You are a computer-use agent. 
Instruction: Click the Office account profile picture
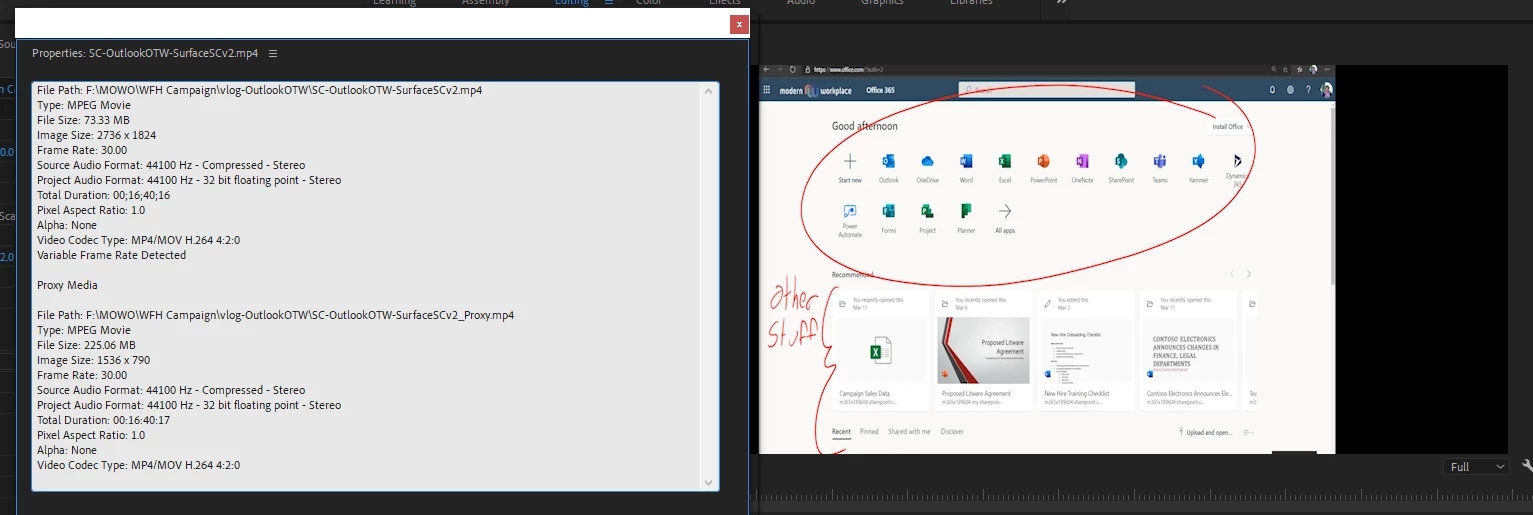[x=1326, y=90]
